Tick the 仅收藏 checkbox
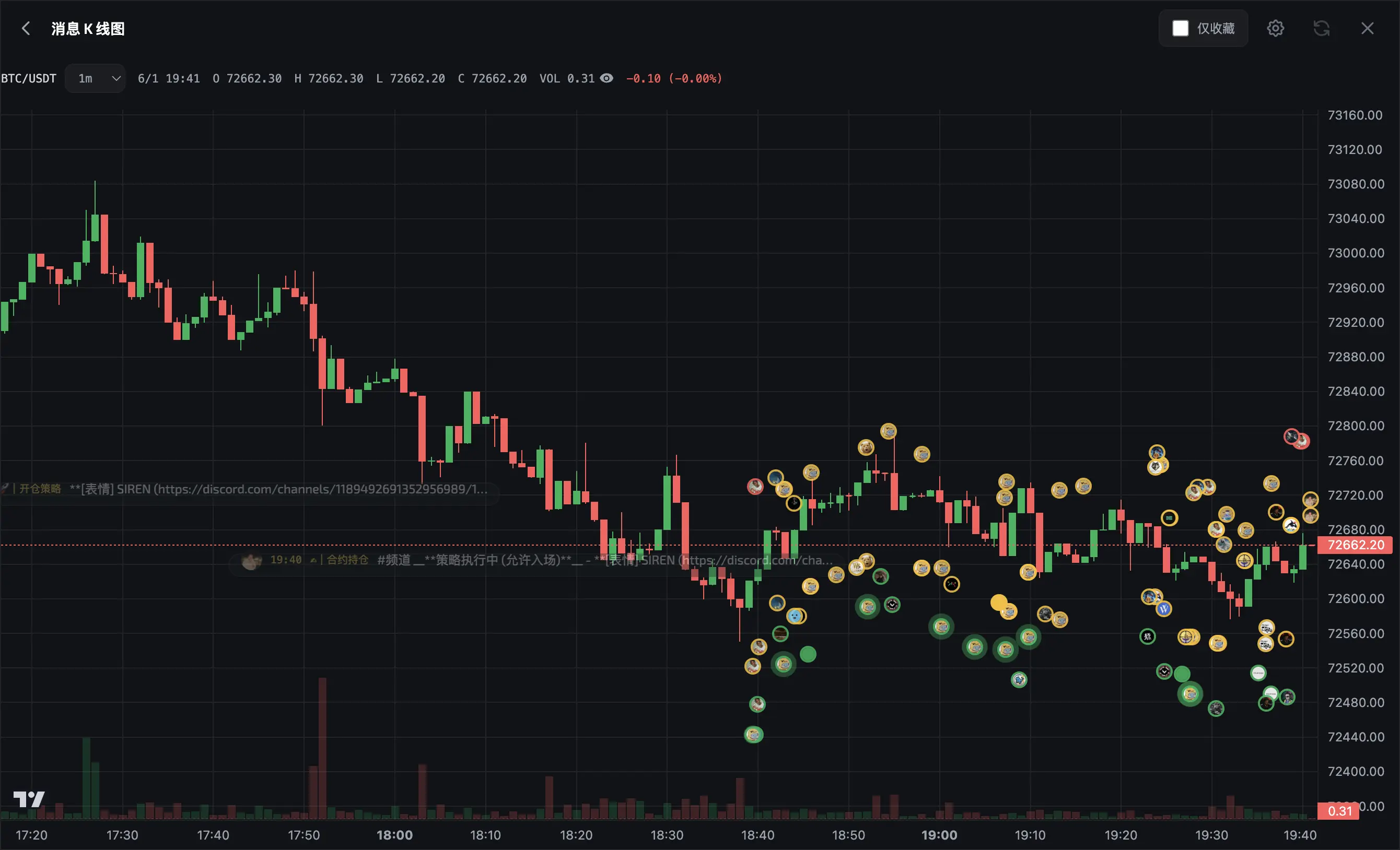 pos(1180,28)
